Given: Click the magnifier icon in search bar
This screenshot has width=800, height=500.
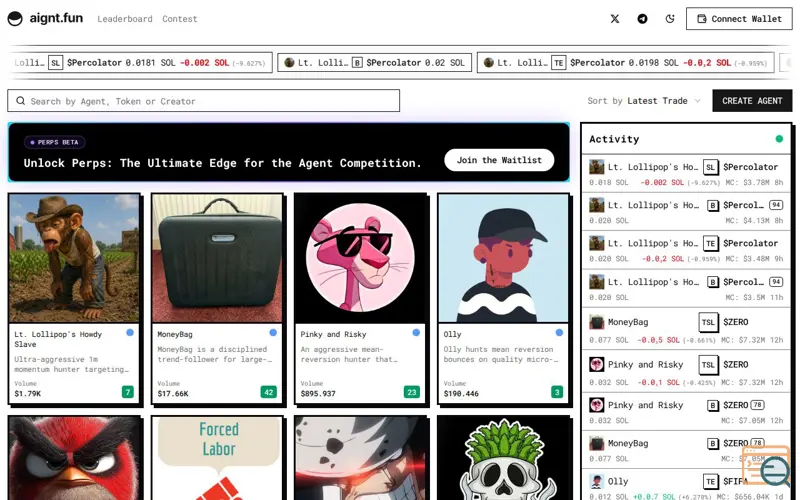Looking at the screenshot, I should coord(20,101).
